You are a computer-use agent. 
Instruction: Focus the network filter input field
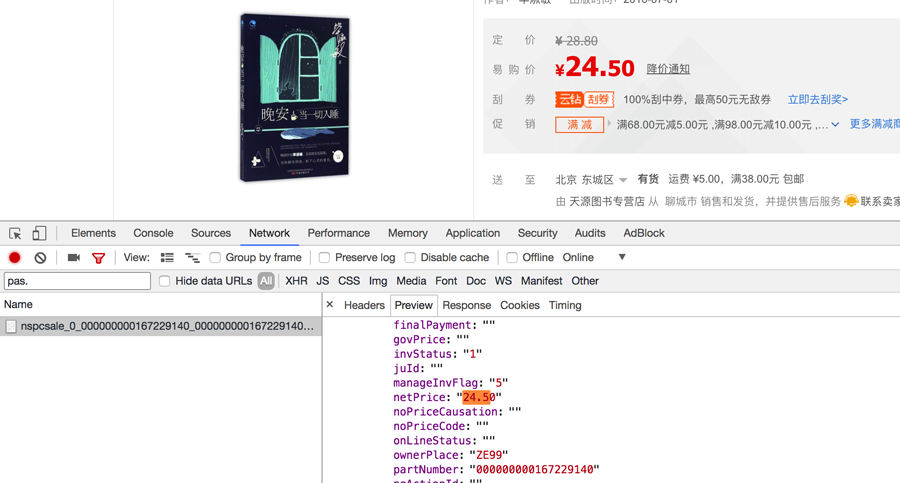coord(77,281)
